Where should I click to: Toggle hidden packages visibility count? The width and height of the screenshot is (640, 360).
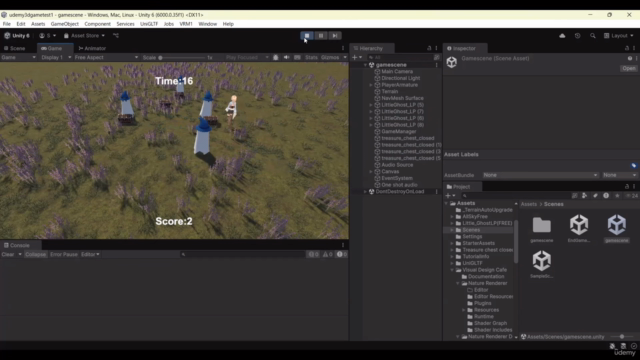[631, 196]
